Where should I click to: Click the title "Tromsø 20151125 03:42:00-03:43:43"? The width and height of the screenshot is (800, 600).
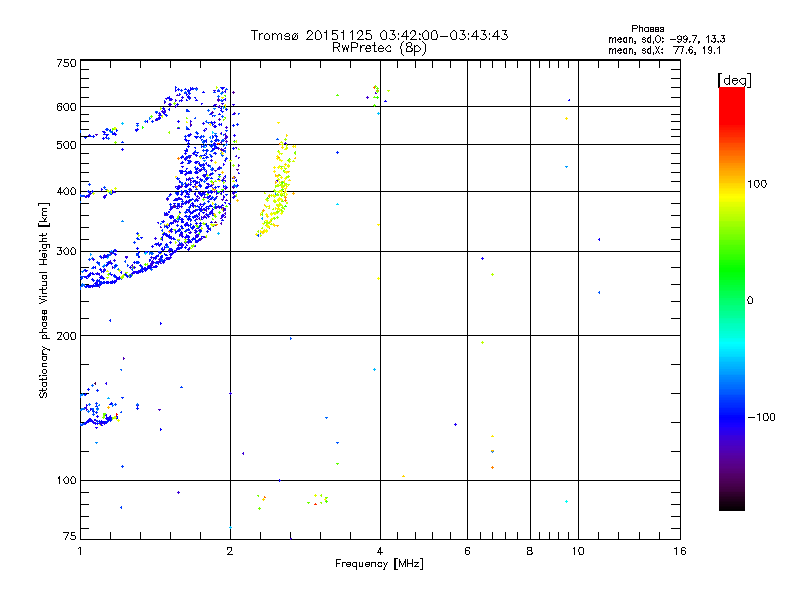pyautogui.click(x=379, y=35)
